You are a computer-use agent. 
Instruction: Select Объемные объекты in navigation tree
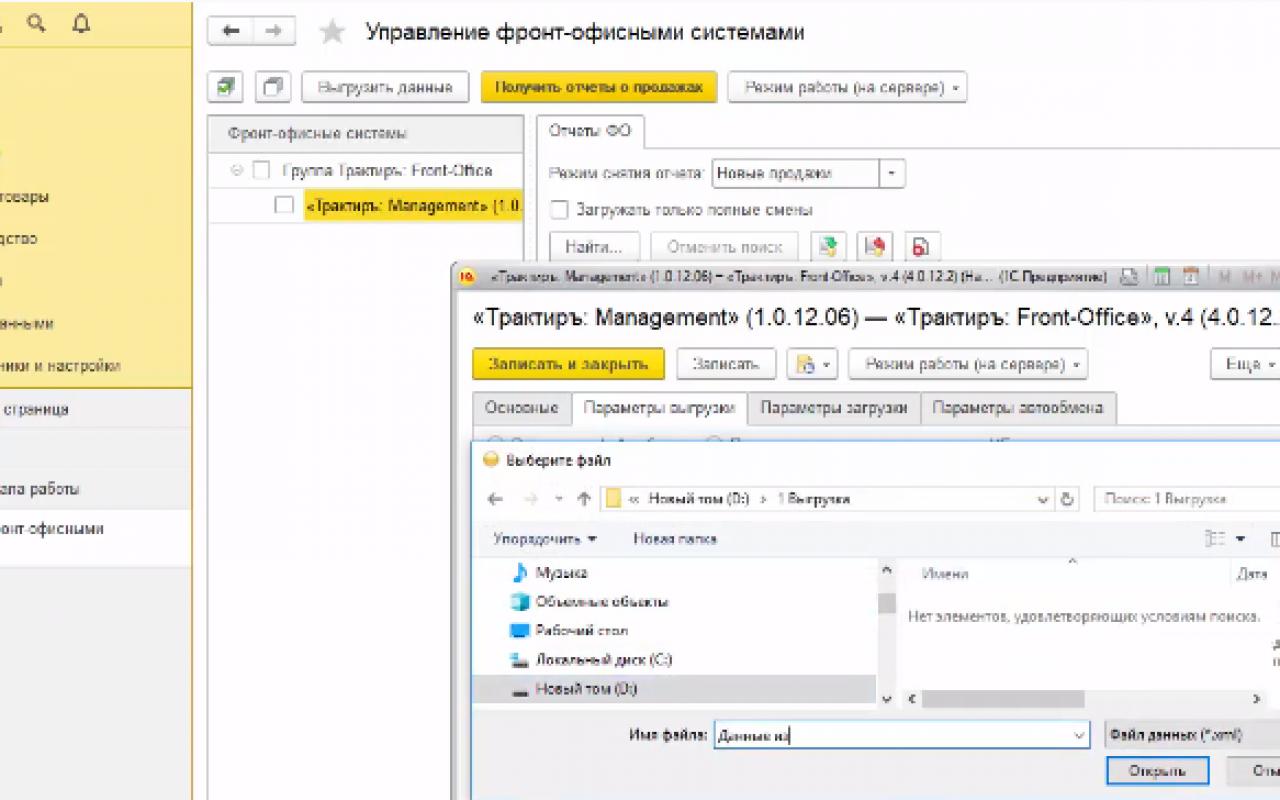tap(590, 602)
